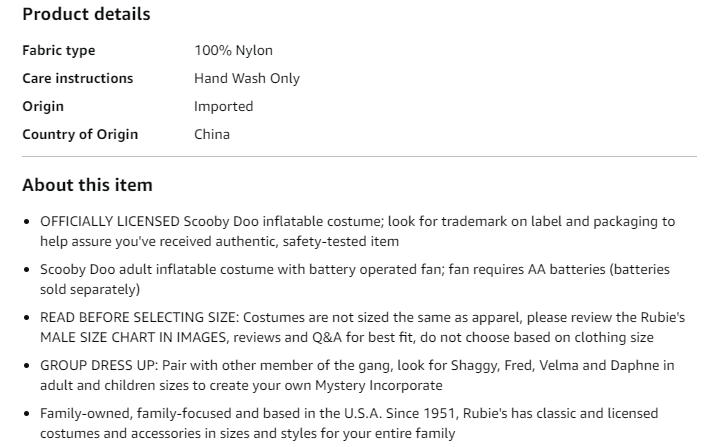
Task: Click the battery operated fan bullet
Action: click(355, 279)
